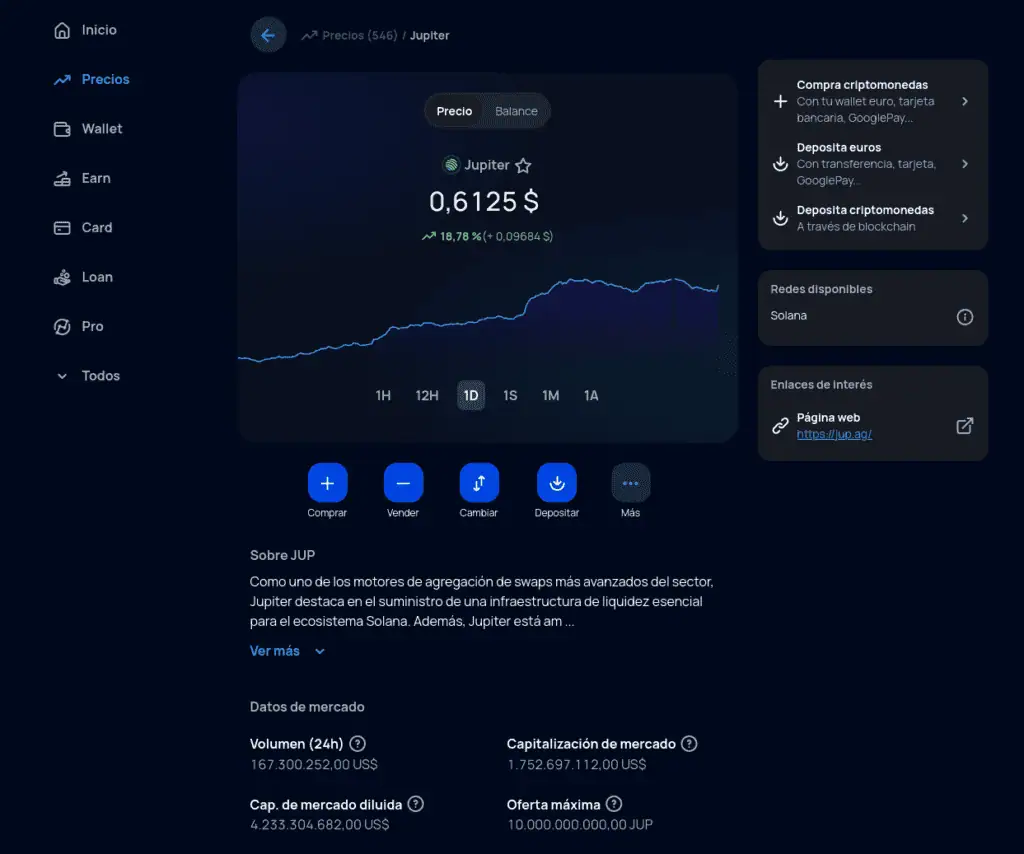
Task: Click the Precios trend arrow icon
Action: [62, 80]
